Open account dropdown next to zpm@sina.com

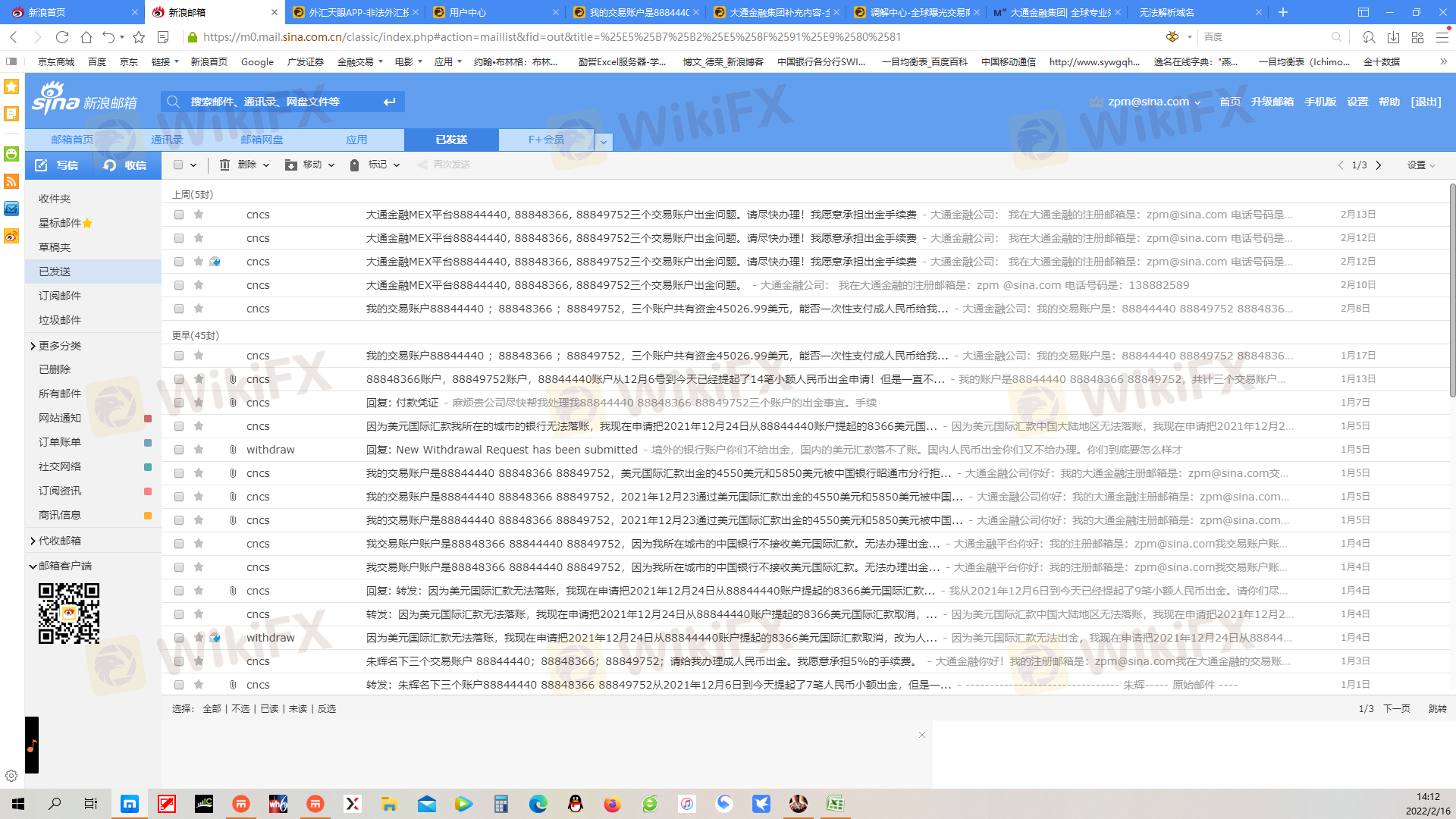pyautogui.click(x=1197, y=102)
